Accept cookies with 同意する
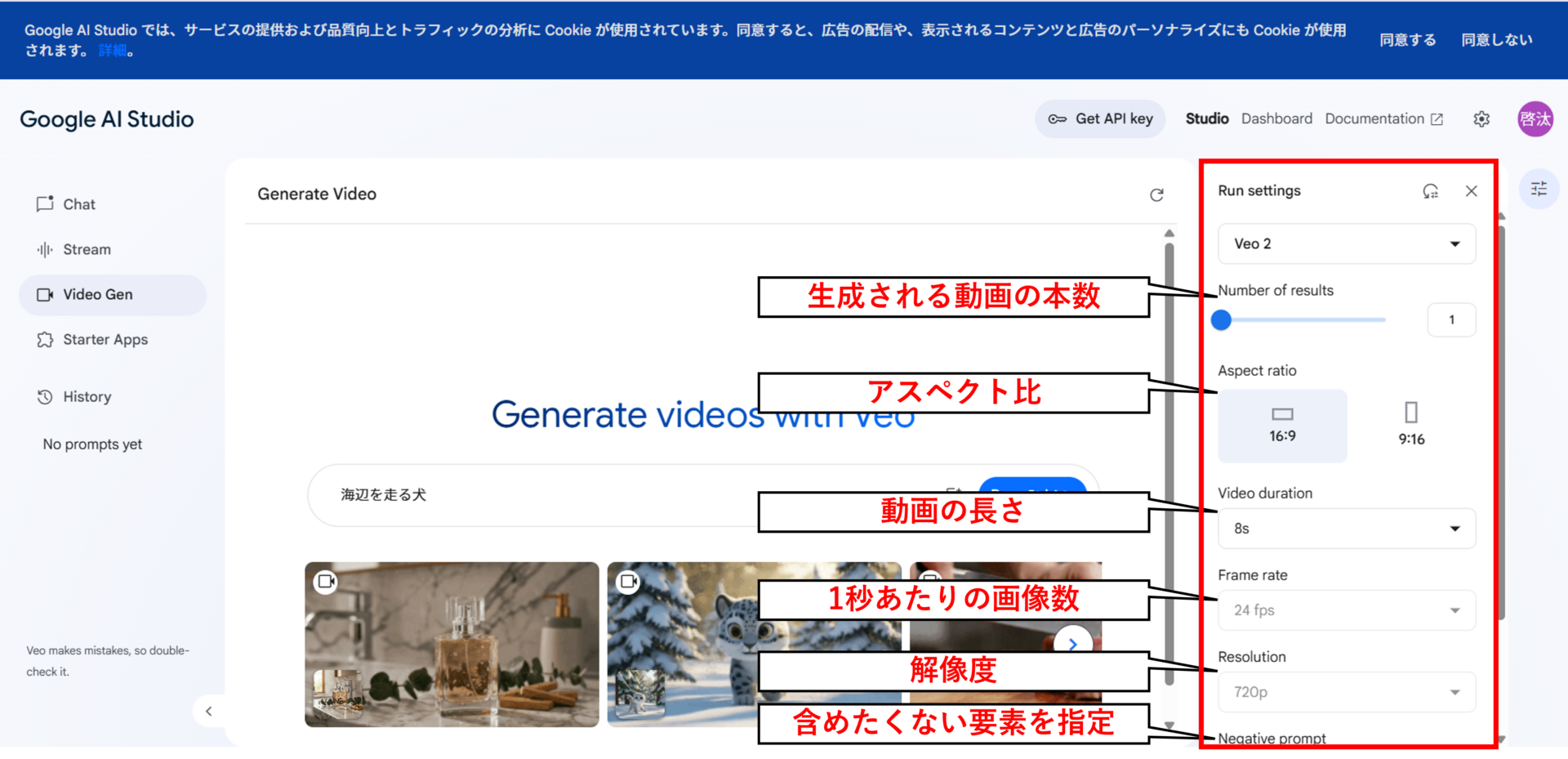The image size is (1568, 759). [x=1408, y=40]
